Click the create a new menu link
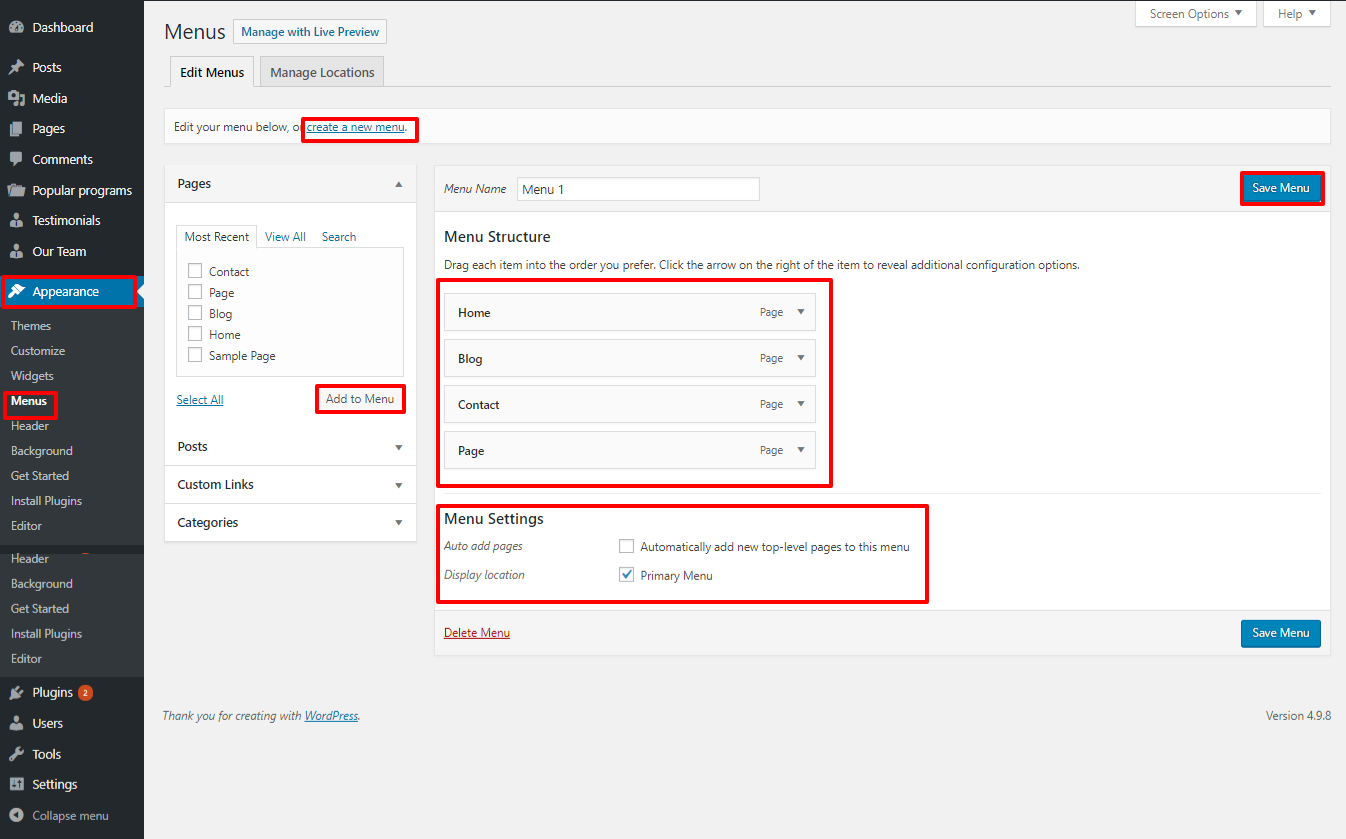The image size is (1346, 839). 356,128
